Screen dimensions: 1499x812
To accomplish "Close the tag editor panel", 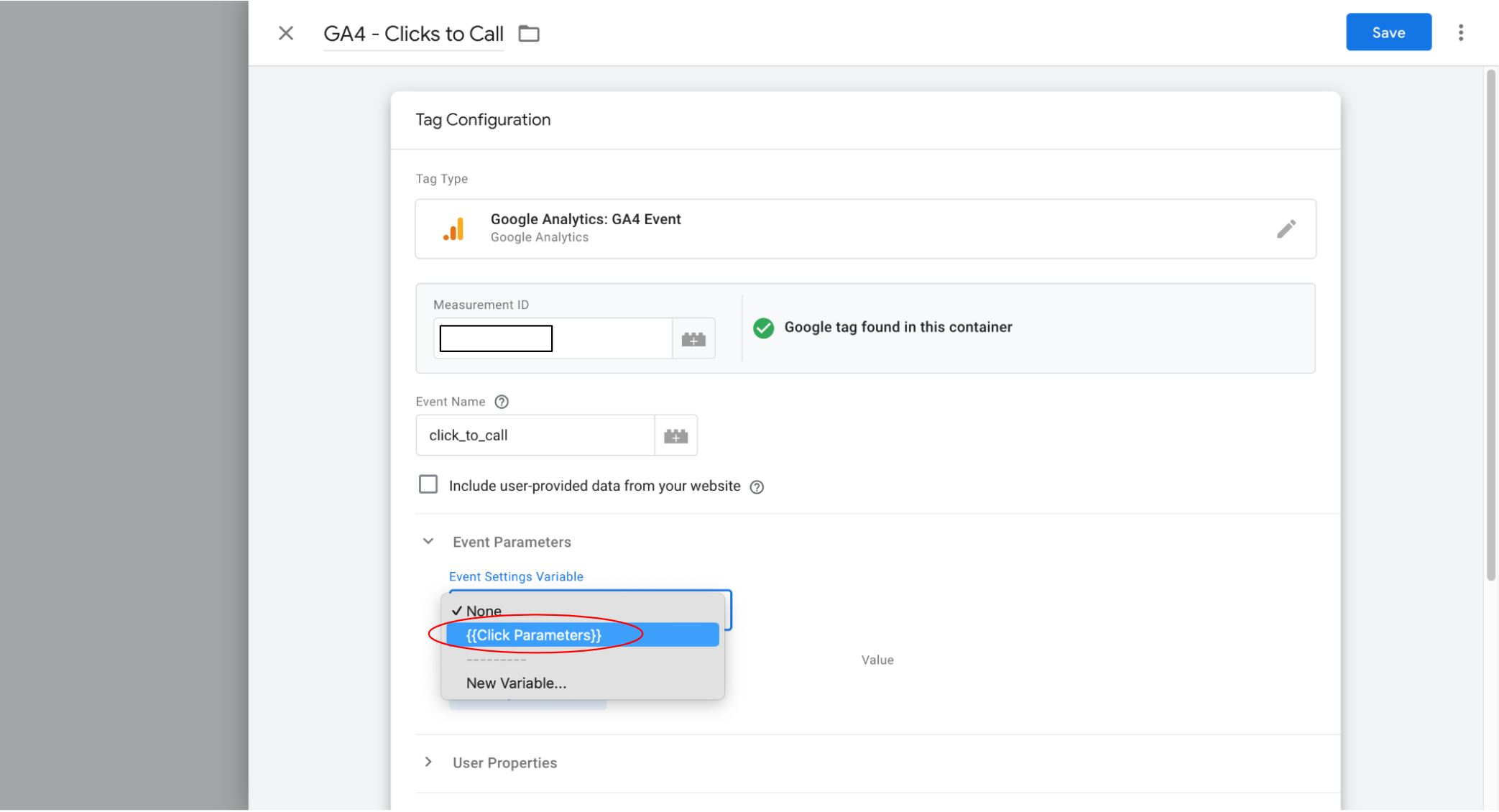I will coord(285,33).
